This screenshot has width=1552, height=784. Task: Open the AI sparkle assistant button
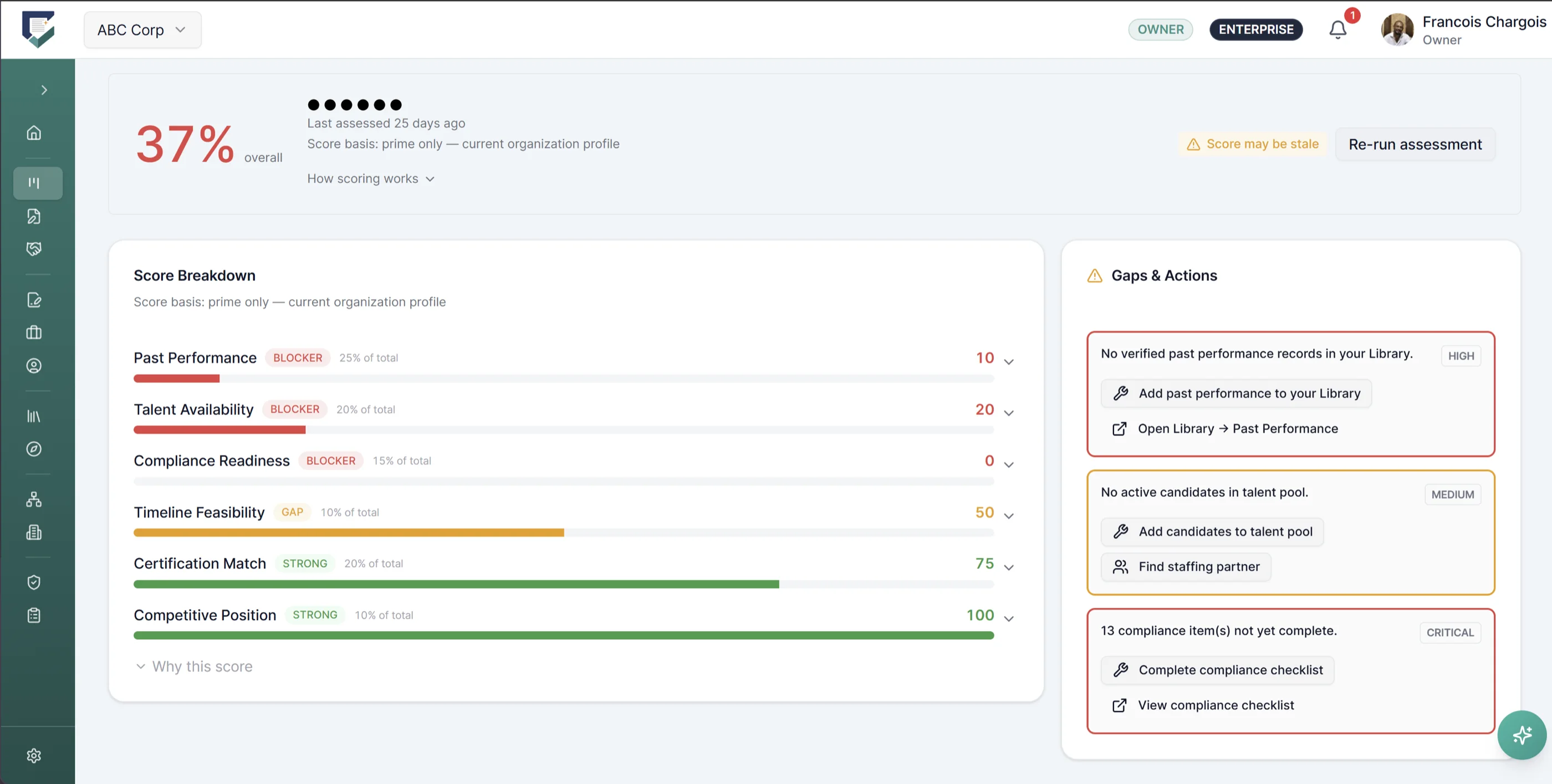click(x=1522, y=735)
